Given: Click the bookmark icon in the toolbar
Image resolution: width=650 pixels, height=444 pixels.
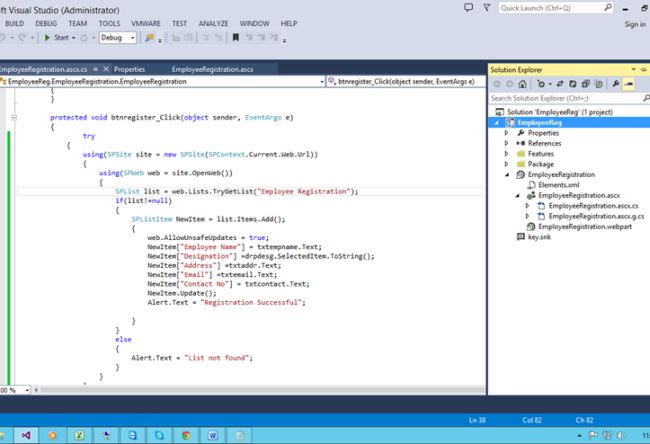Looking at the screenshot, I should point(236,38).
